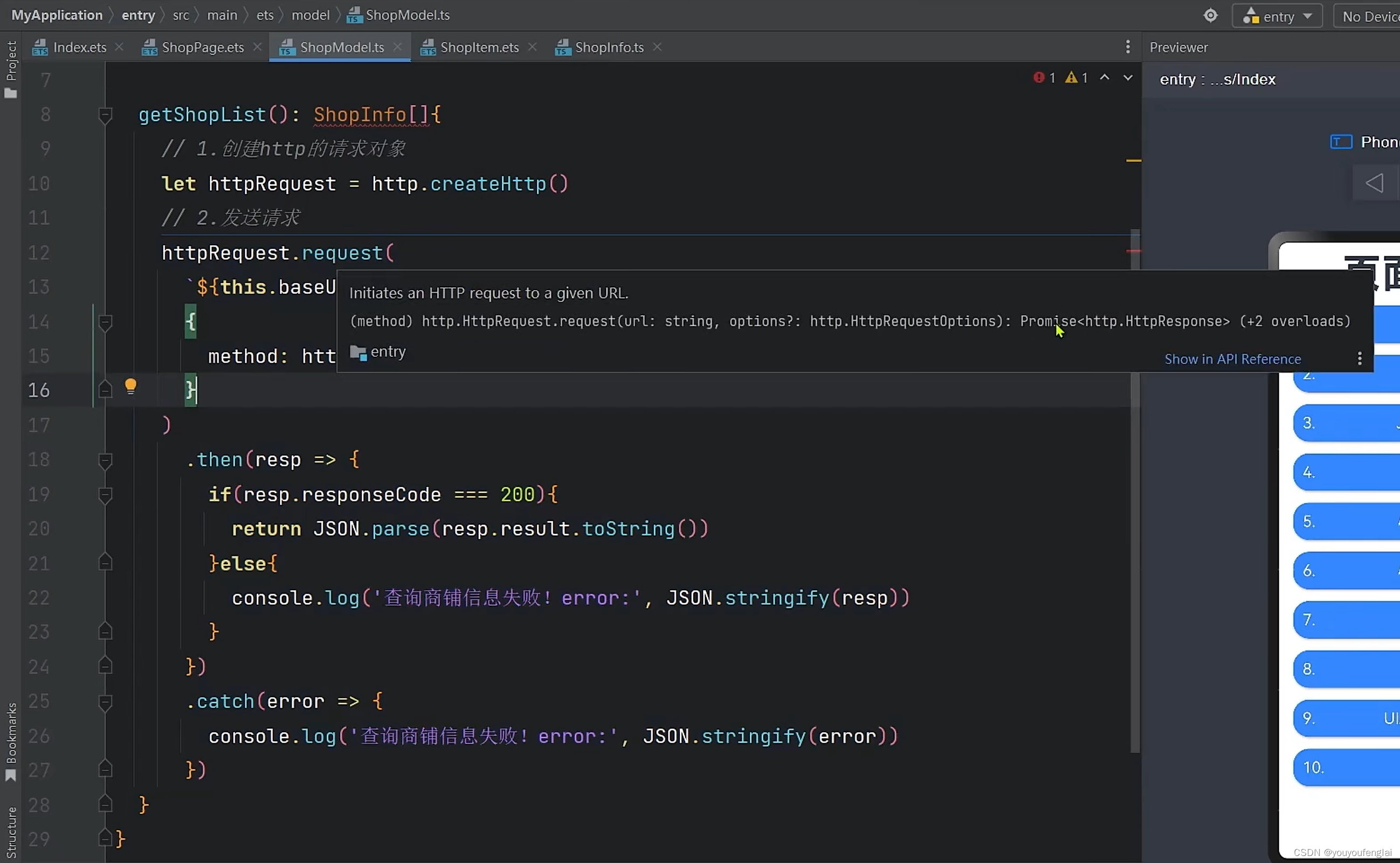Click the ShopModel.ts breadcrumb file
This screenshot has width=1400, height=863.
(398, 16)
